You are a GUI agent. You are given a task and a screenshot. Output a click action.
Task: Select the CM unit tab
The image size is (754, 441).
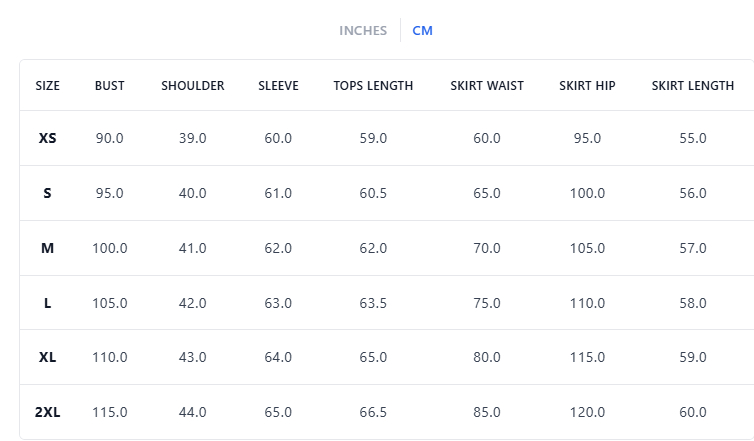(422, 31)
